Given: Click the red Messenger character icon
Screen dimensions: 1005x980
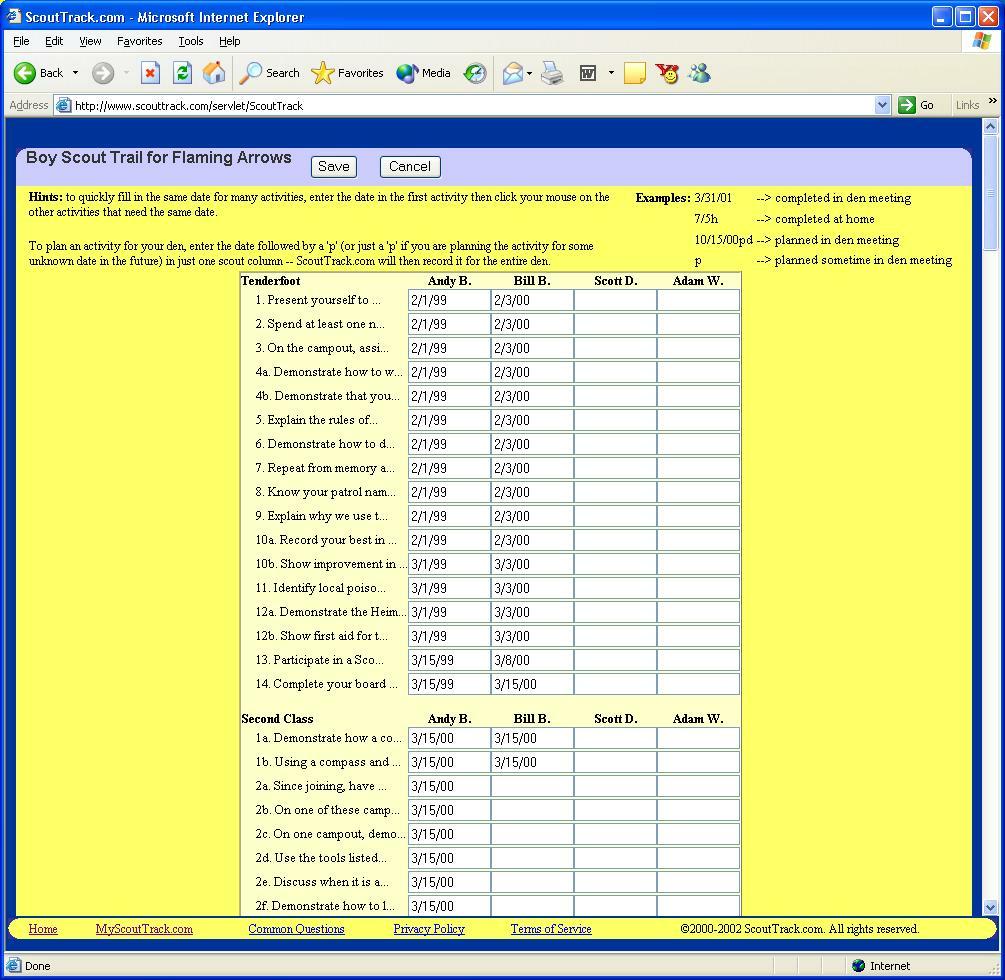Looking at the screenshot, I should [x=667, y=73].
